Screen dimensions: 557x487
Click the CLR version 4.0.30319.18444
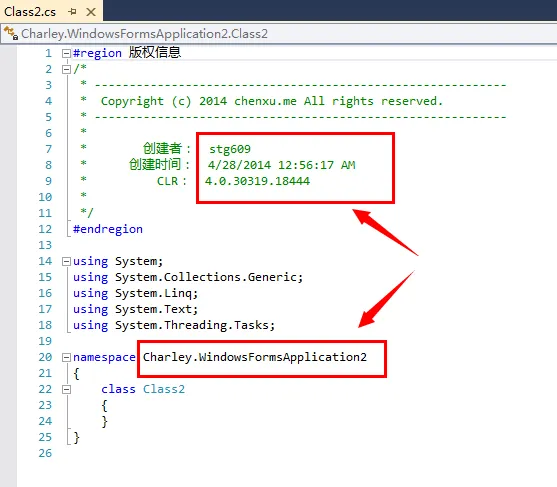pyautogui.click(x=257, y=181)
